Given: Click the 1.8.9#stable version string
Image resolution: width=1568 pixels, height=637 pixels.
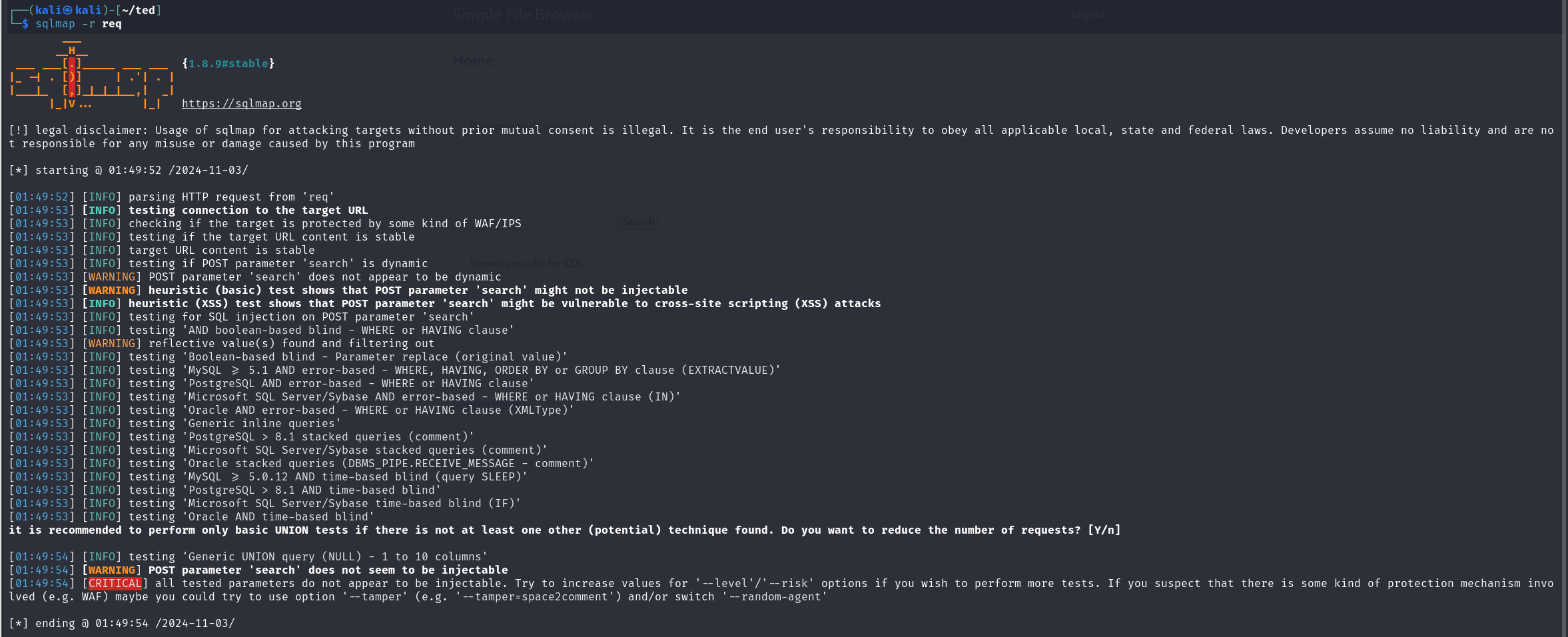Looking at the screenshot, I should 228,63.
